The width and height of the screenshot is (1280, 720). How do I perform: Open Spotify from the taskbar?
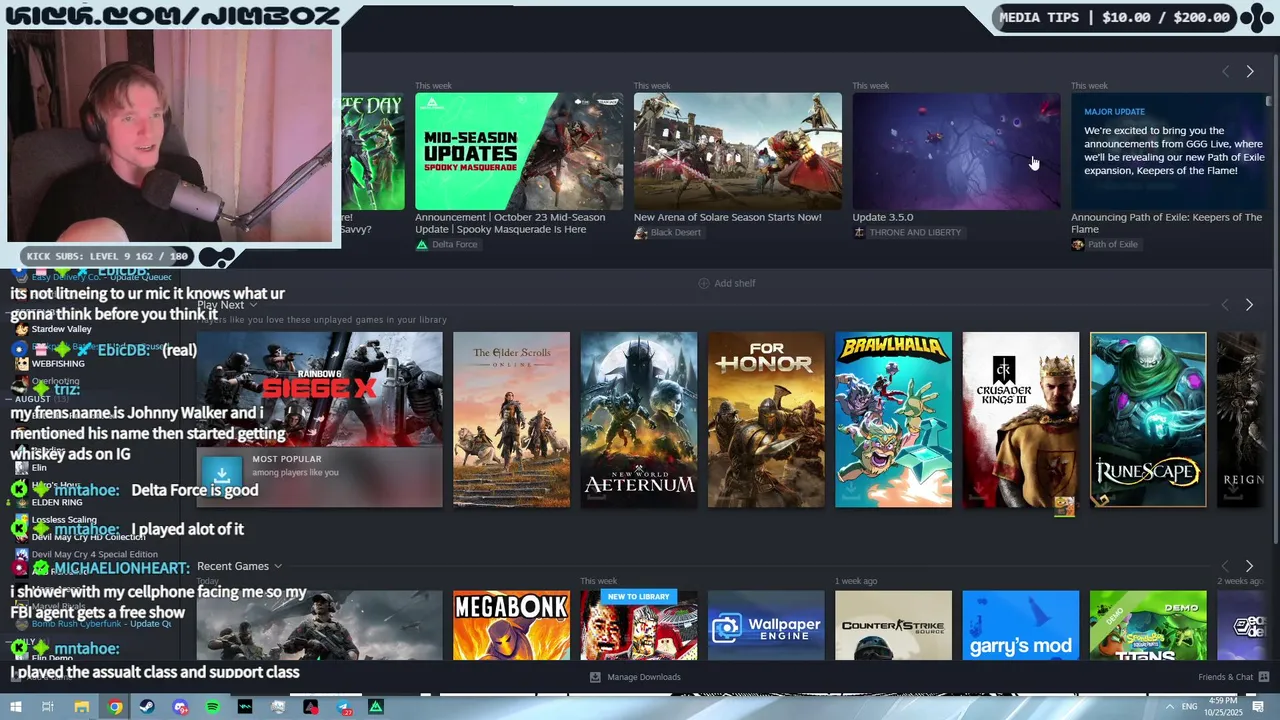click(213, 707)
